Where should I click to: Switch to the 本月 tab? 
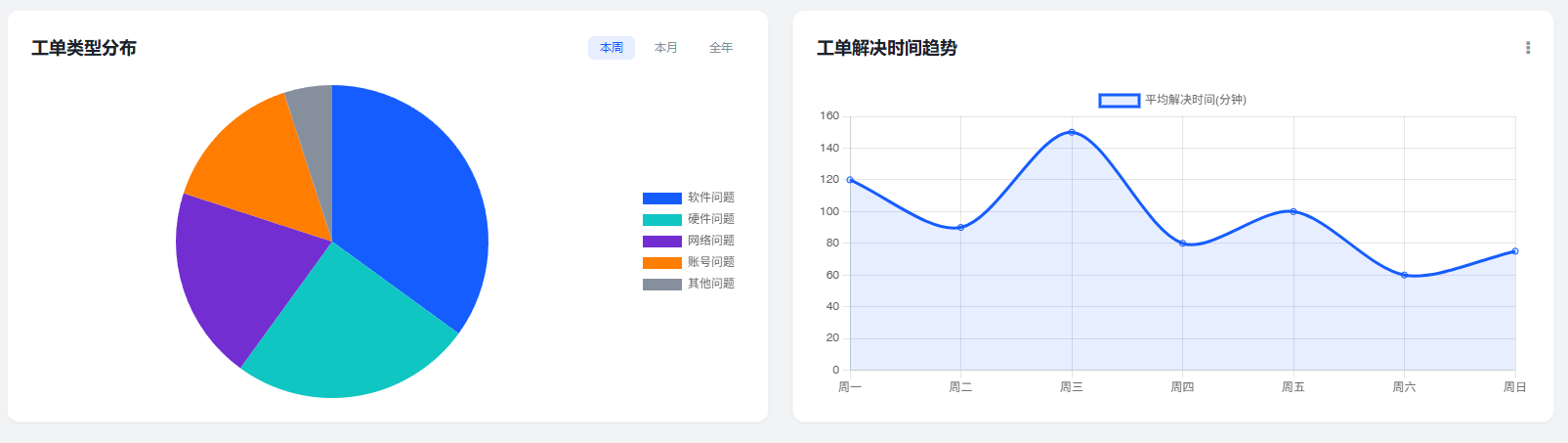pyautogui.click(x=666, y=48)
